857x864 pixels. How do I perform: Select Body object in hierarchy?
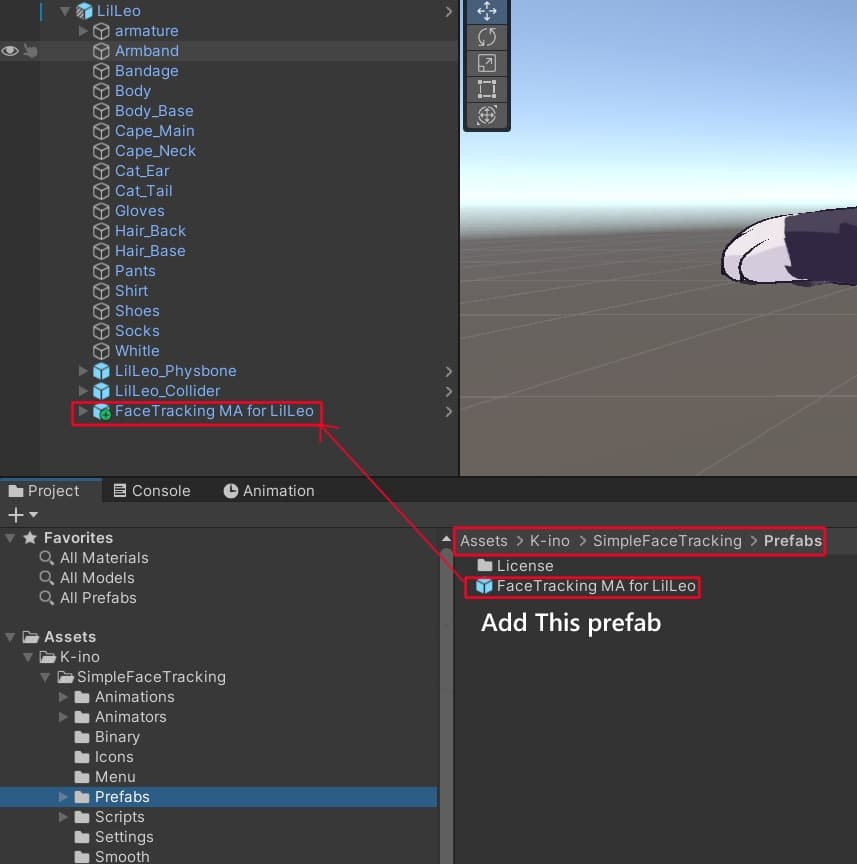(133, 90)
